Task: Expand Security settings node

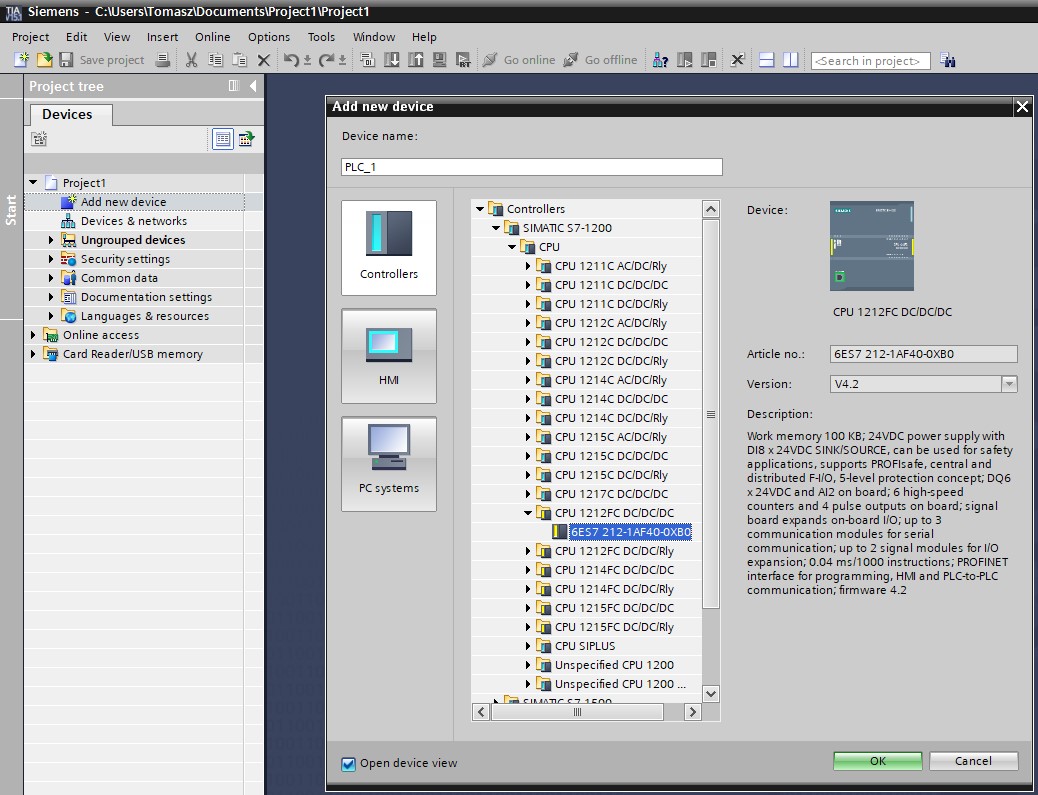Action: pos(51,259)
